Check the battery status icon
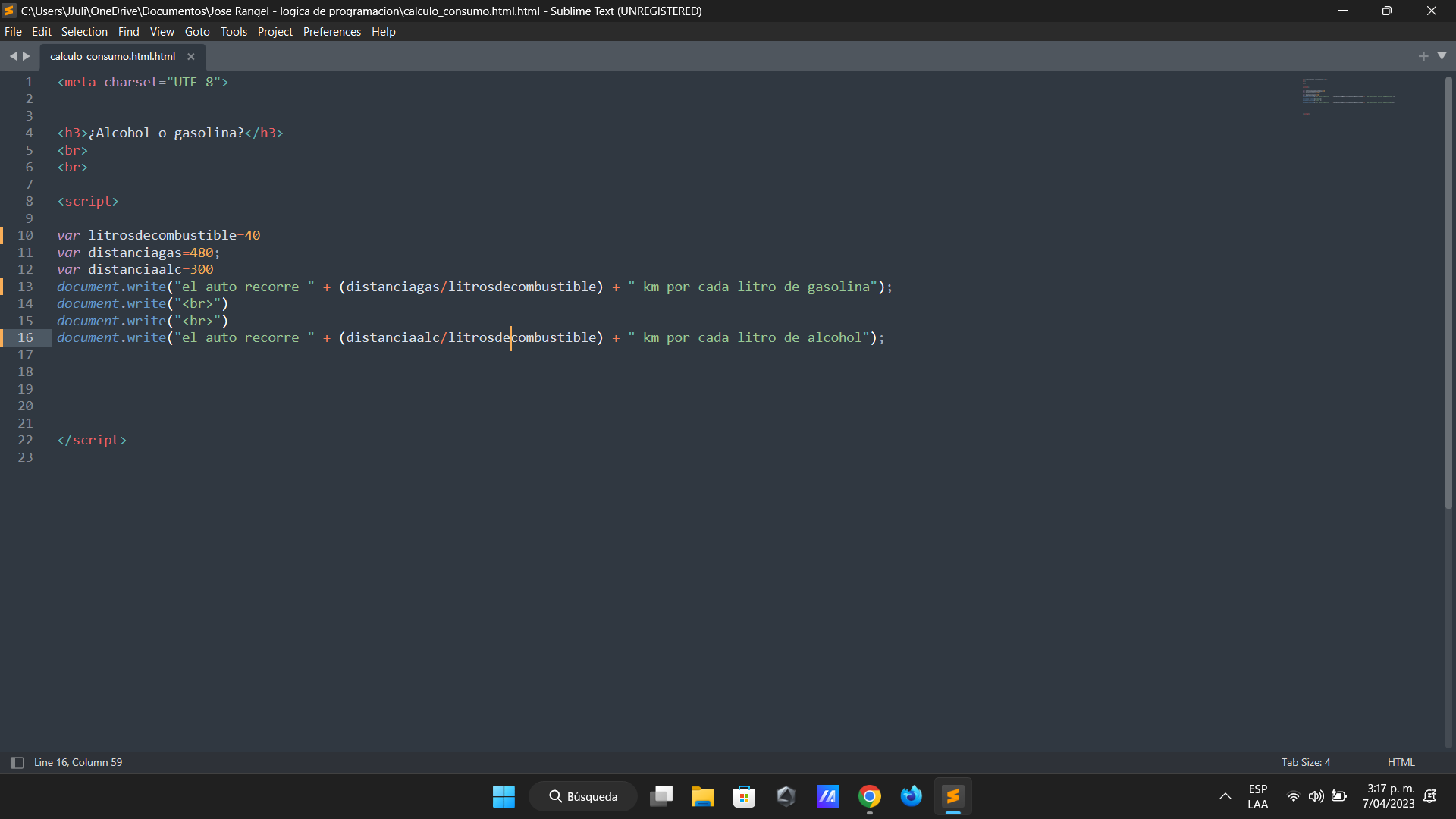1456x819 pixels. click(1339, 796)
